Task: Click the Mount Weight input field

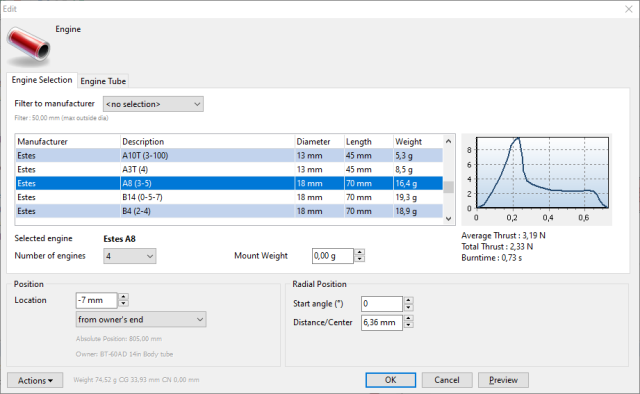Action: [x=333, y=256]
